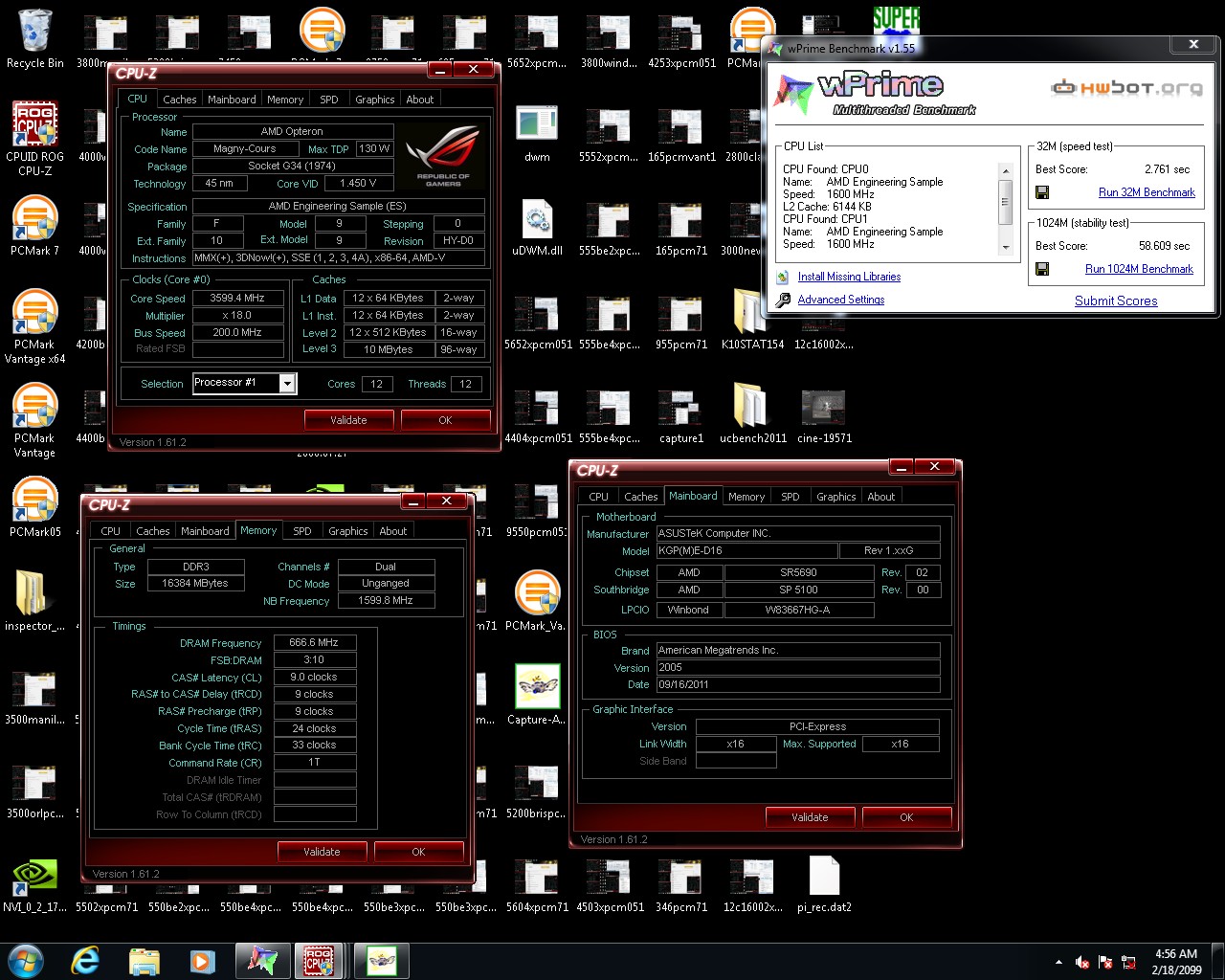Click the NB Frequency value 1599.8 MHz

pyautogui.click(x=386, y=600)
